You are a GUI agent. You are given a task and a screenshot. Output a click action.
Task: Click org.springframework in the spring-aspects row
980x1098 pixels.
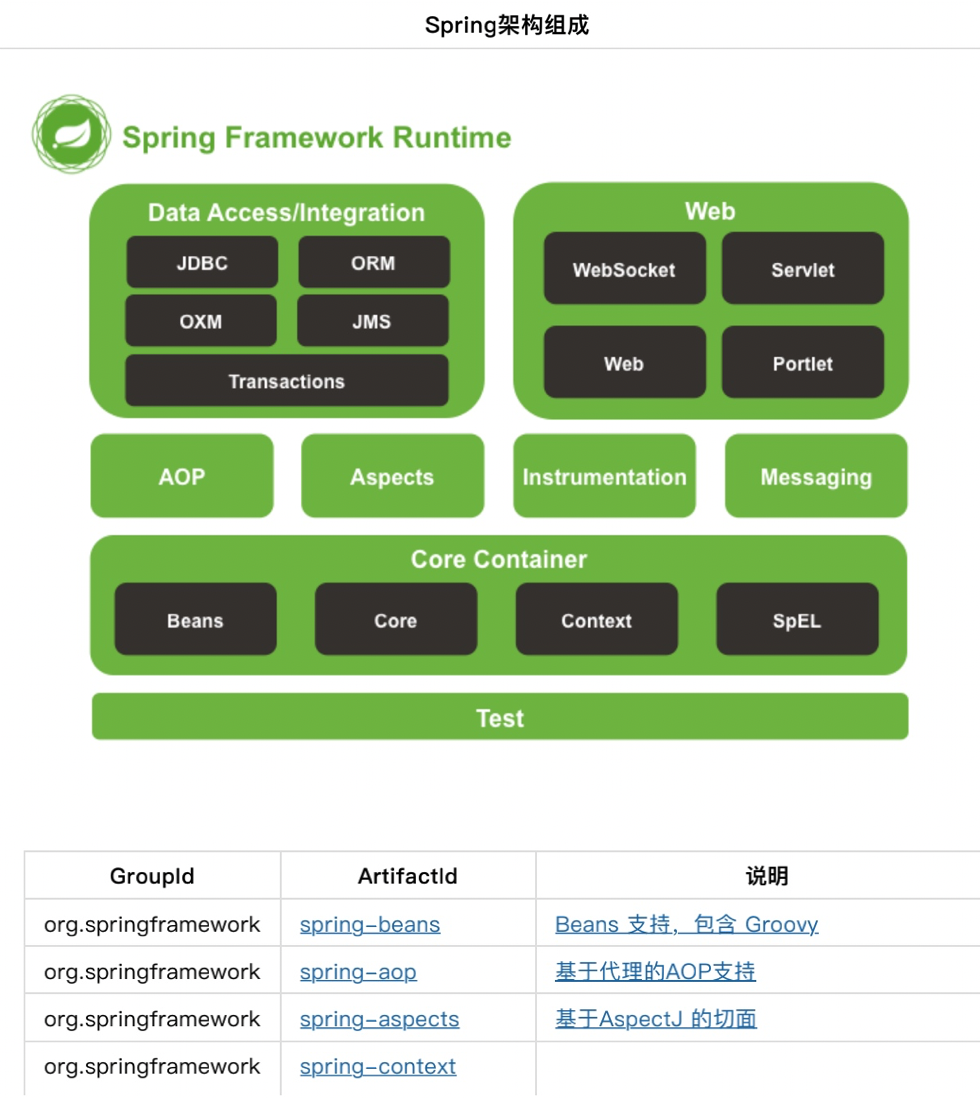152,1019
